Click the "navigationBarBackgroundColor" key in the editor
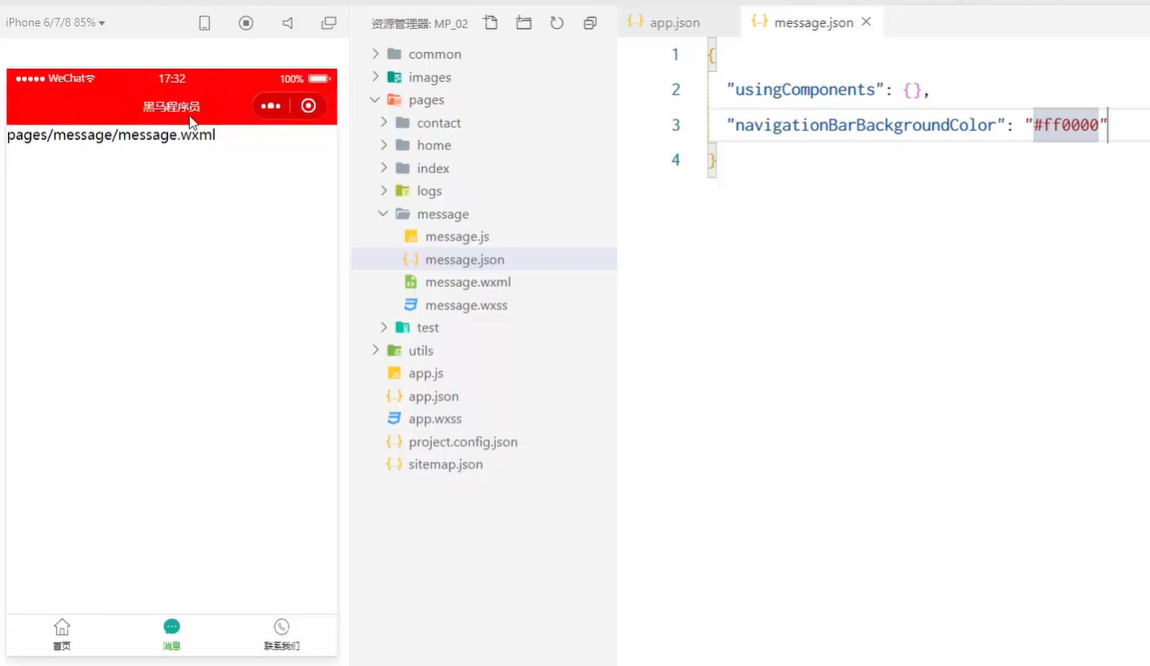This screenshot has height=666, width=1150. tap(865, 125)
